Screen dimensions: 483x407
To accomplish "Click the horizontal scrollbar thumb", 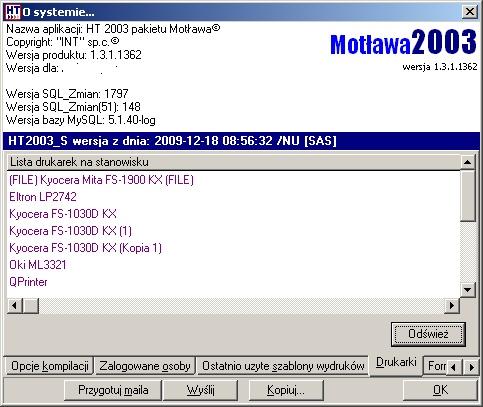I will click(x=31, y=305).
